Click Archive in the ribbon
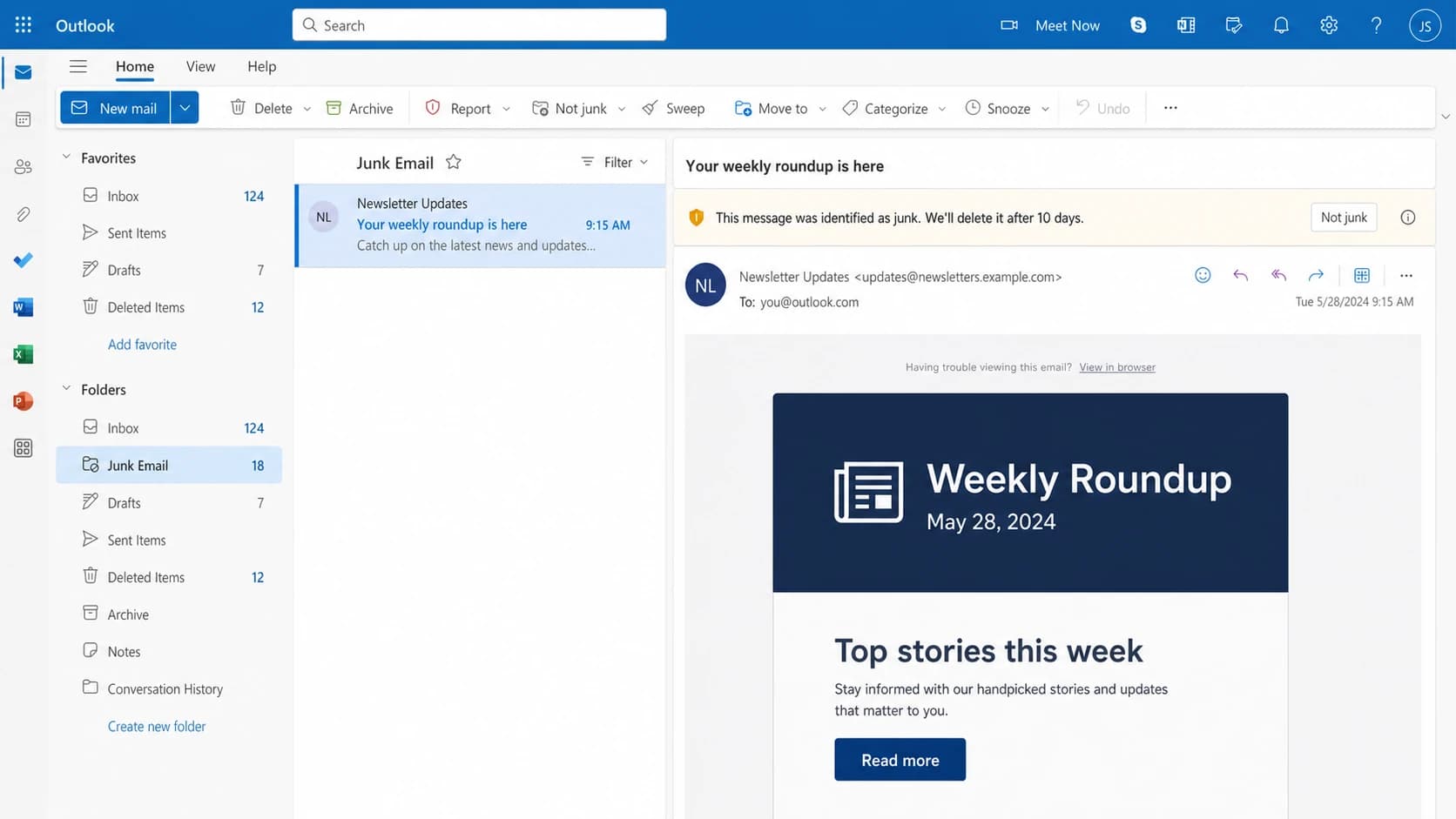The height and width of the screenshot is (819, 1456). [360, 108]
